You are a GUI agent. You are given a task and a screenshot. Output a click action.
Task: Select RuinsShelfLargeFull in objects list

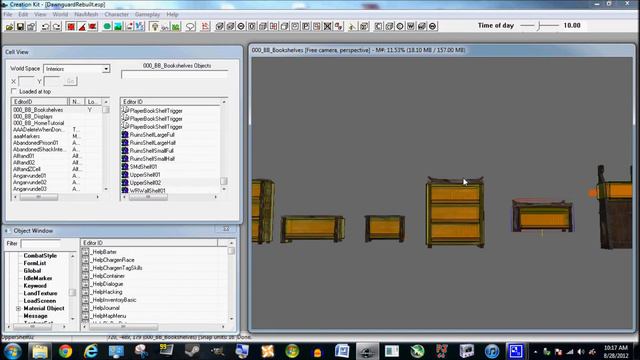coord(152,135)
